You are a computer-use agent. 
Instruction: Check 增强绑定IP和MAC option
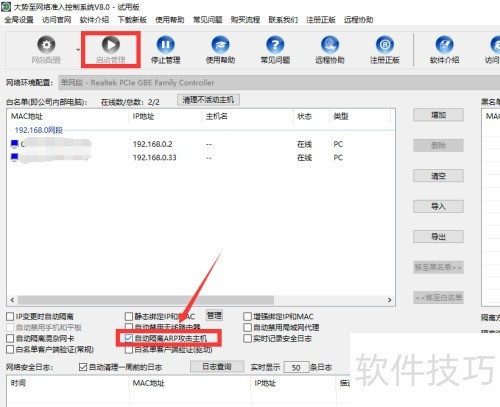click(247, 316)
